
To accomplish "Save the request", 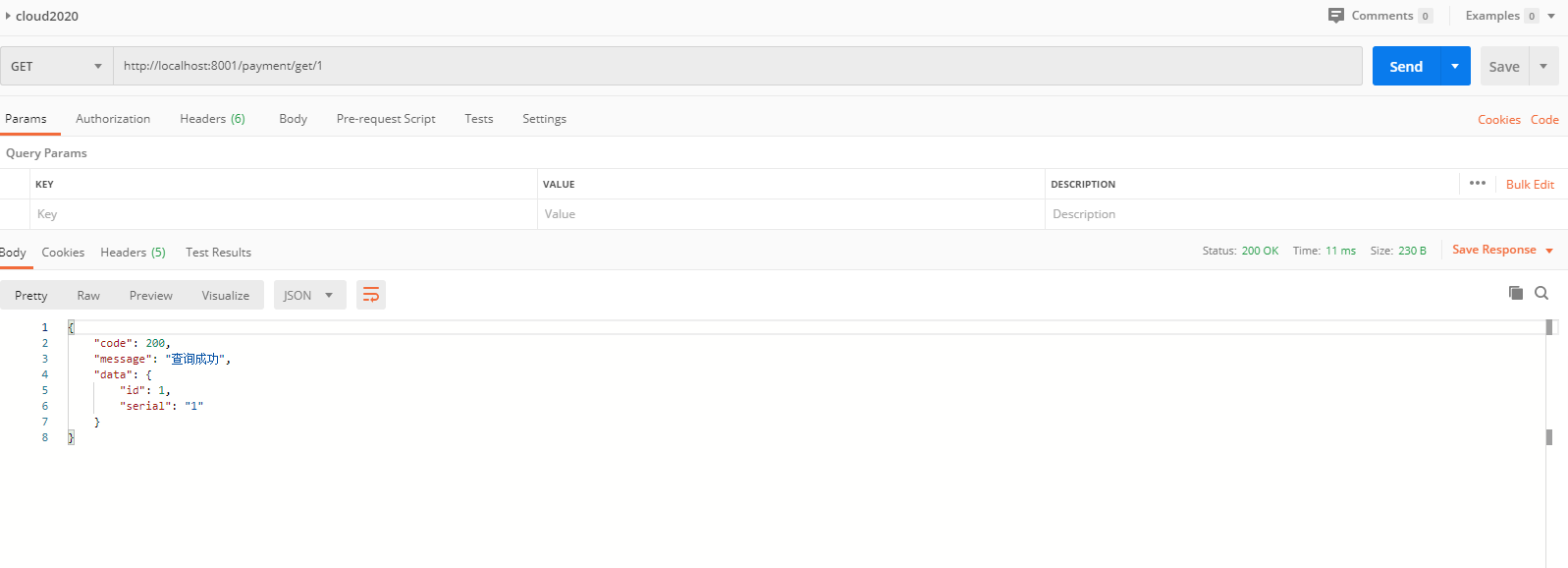I will [x=1504, y=67].
